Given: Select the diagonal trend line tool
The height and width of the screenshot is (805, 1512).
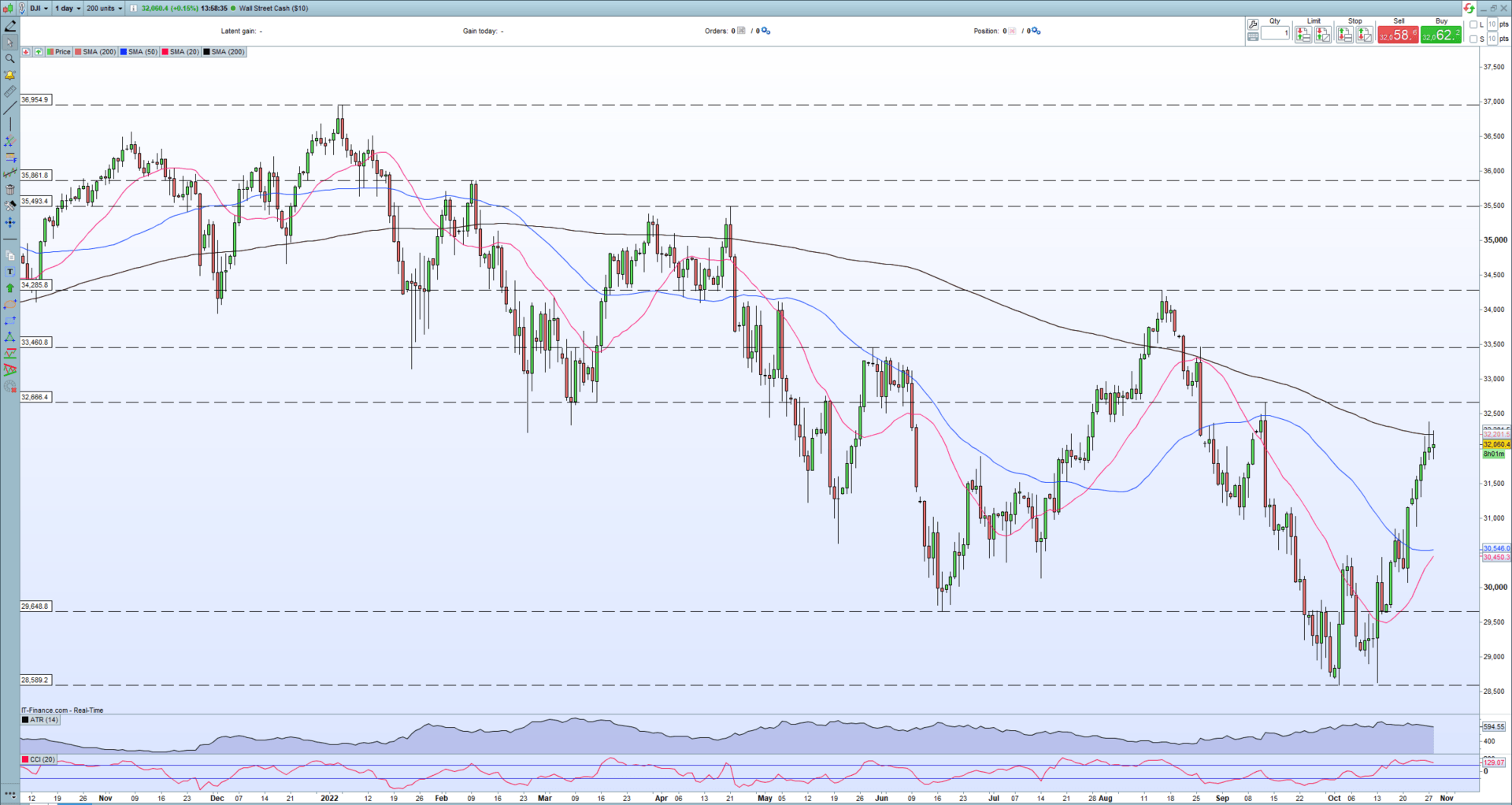Looking at the screenshot, I should coord(10,109).
